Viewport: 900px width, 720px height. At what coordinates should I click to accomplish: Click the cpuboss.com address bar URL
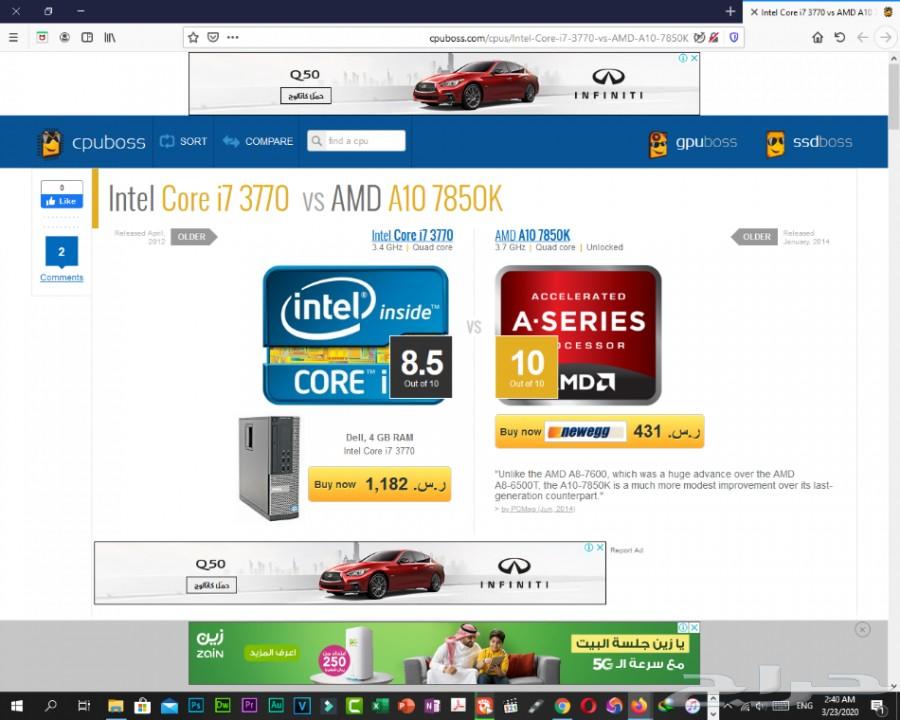tap(558, 38)
